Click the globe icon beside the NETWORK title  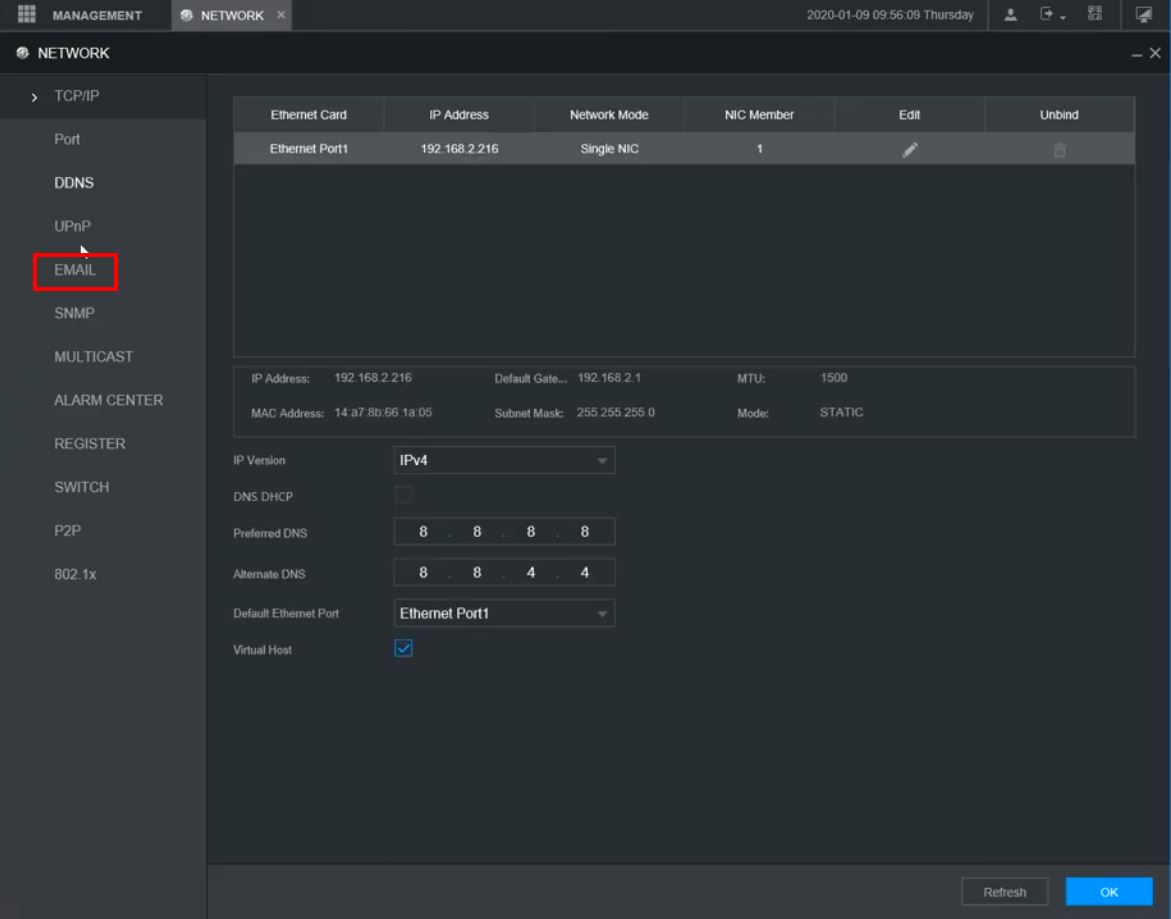pos(22,53)
